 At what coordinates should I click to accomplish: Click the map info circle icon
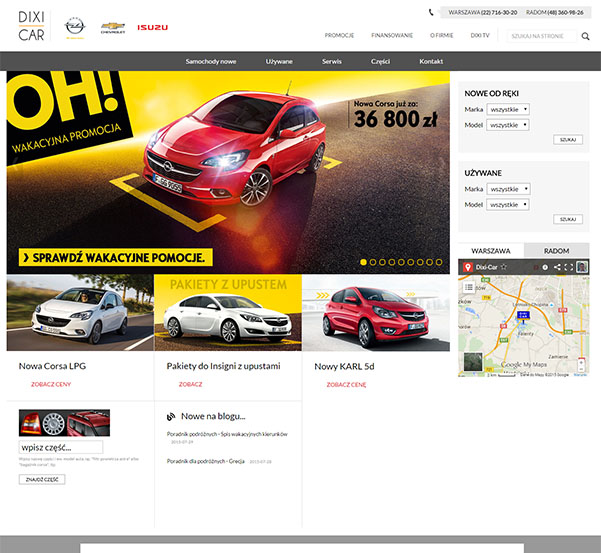[545, 267]
